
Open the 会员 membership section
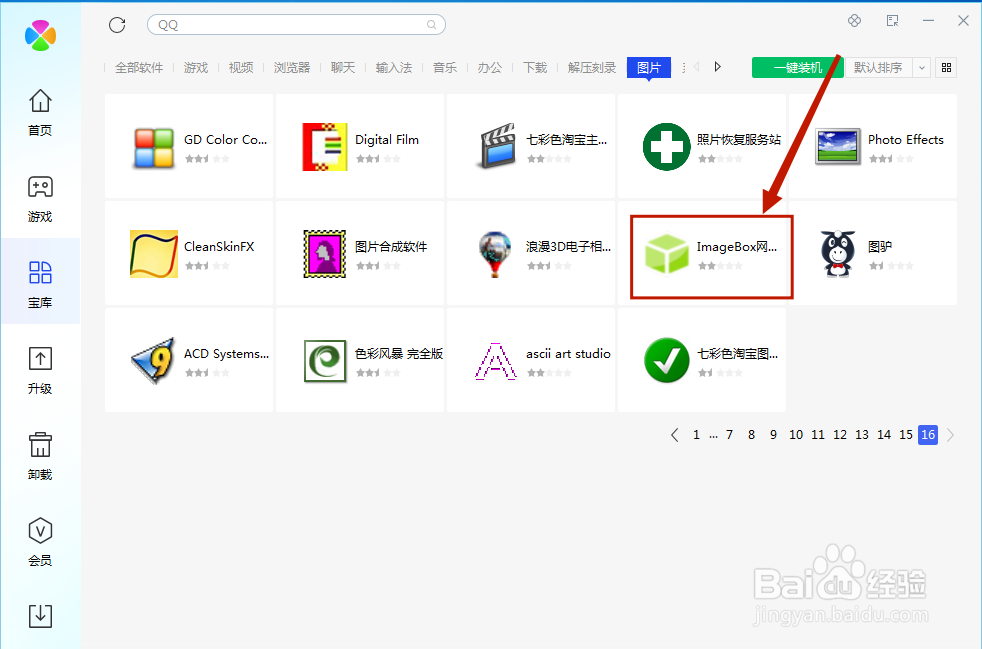[40, 531]
